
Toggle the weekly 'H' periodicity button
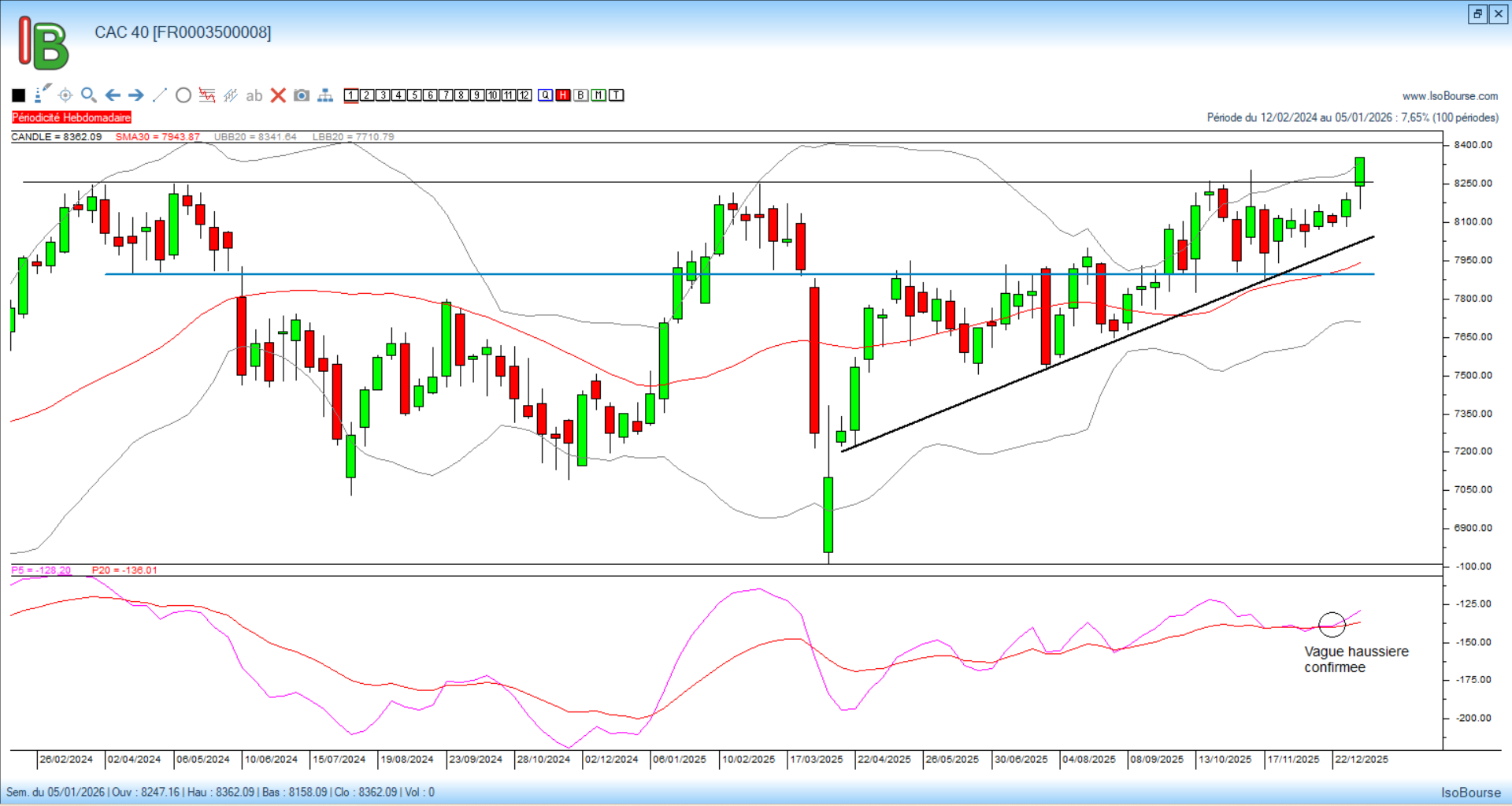tap(563, 95)
